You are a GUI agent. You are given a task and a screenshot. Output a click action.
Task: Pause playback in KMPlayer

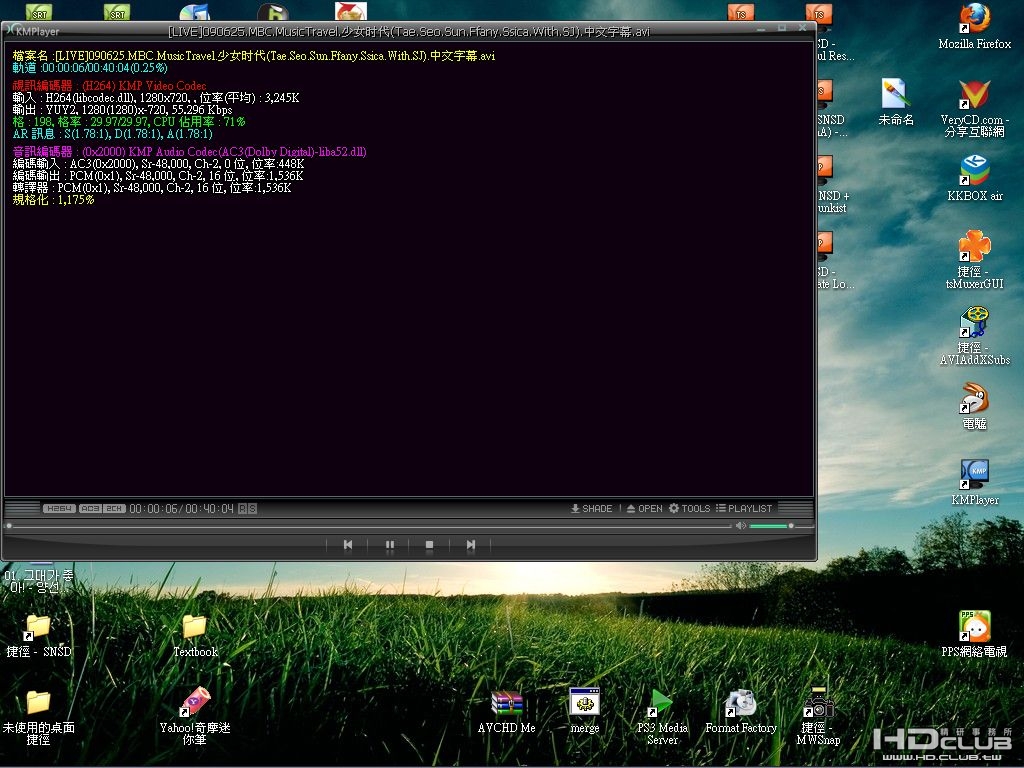click(x=389, y=545)
